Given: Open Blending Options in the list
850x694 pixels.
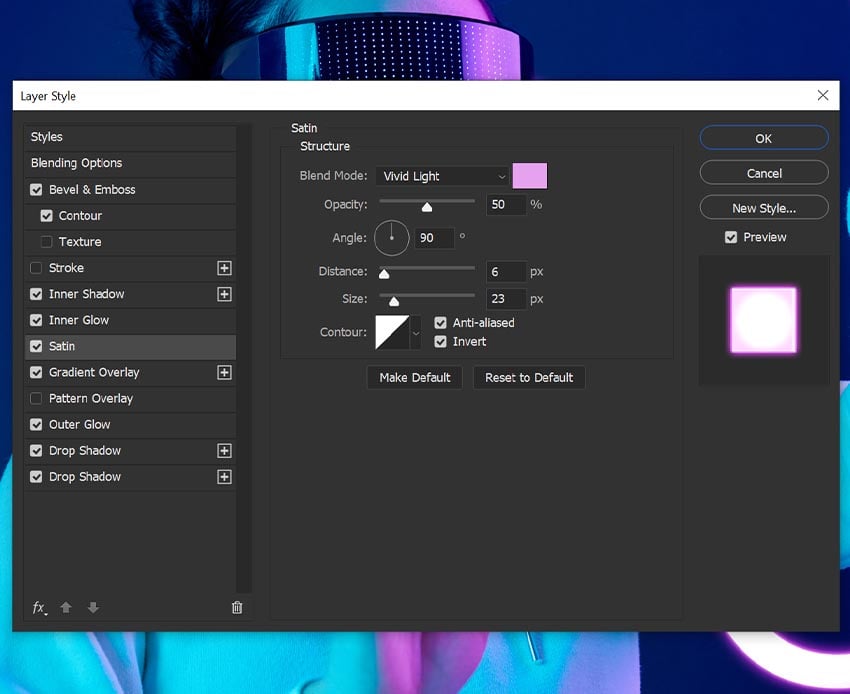Looking at the screenshot, I should coord(130,163).
